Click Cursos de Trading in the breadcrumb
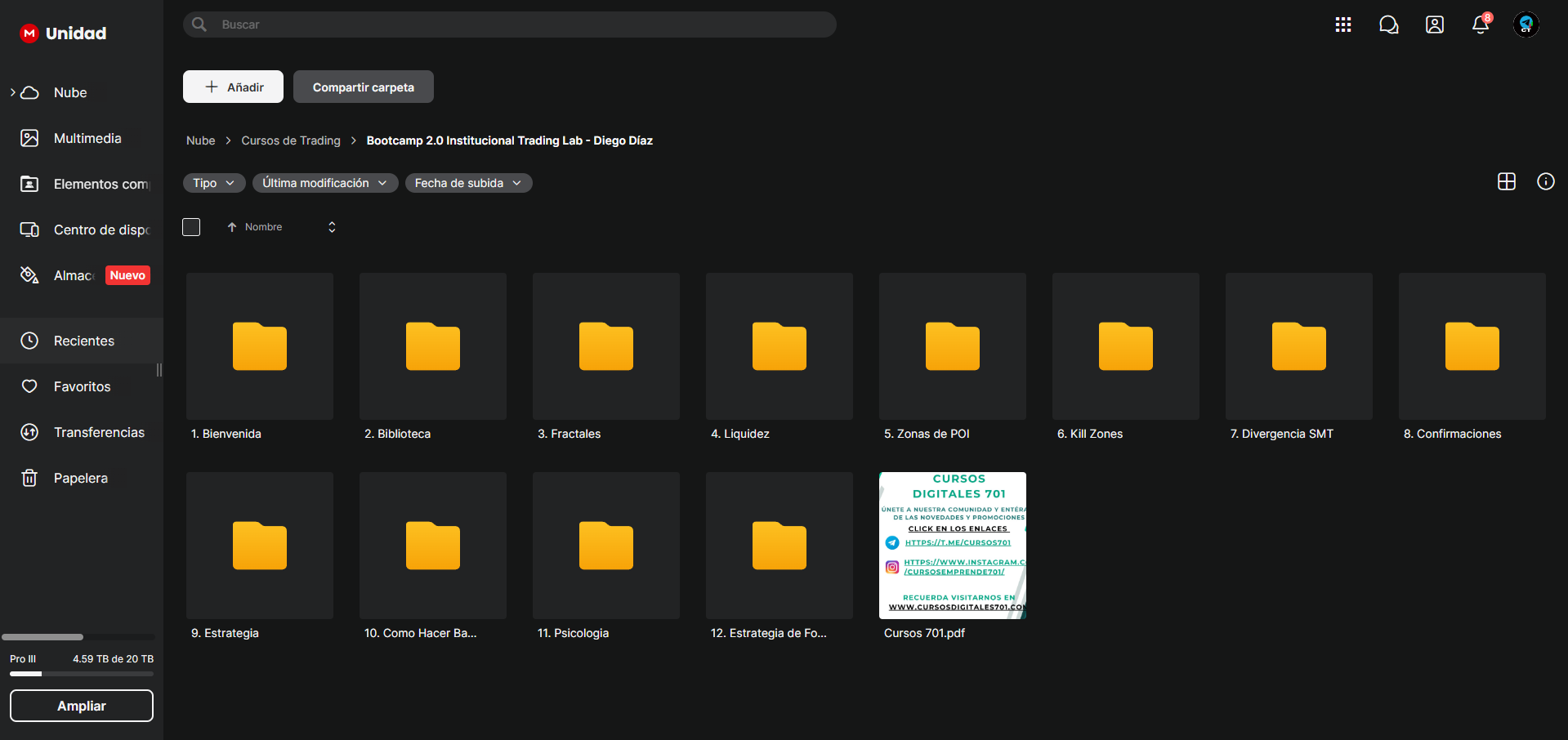 click(x=291, y=140)
